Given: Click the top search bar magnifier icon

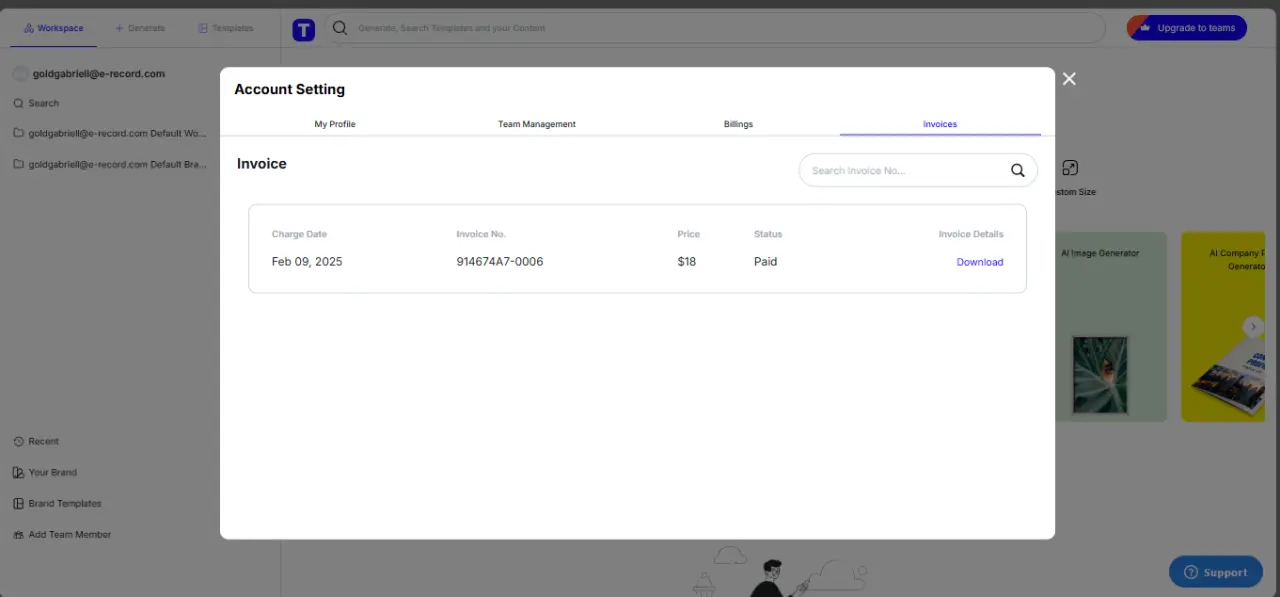Looking at the screenshot, I should (x=340, y=28).
